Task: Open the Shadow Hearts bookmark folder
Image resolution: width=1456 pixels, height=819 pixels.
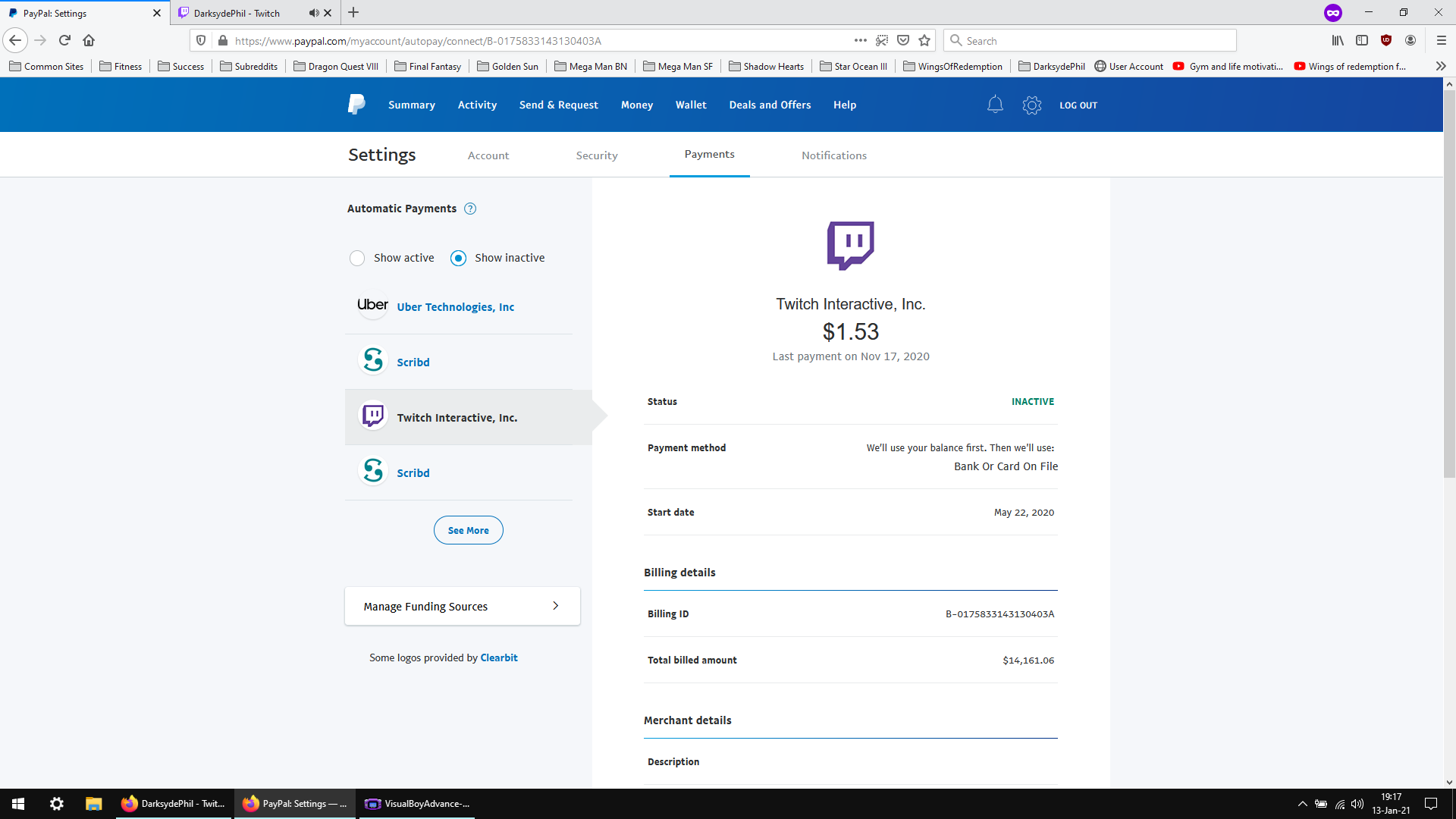Action: click(x=766, y=66)
